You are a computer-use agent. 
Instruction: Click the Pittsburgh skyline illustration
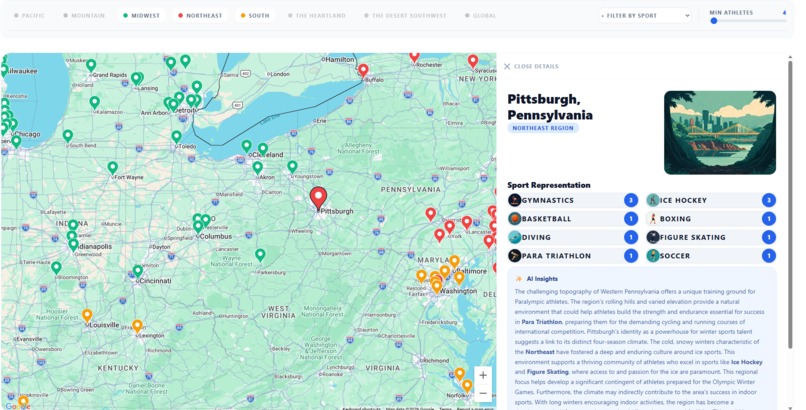(x=720, y=133)
